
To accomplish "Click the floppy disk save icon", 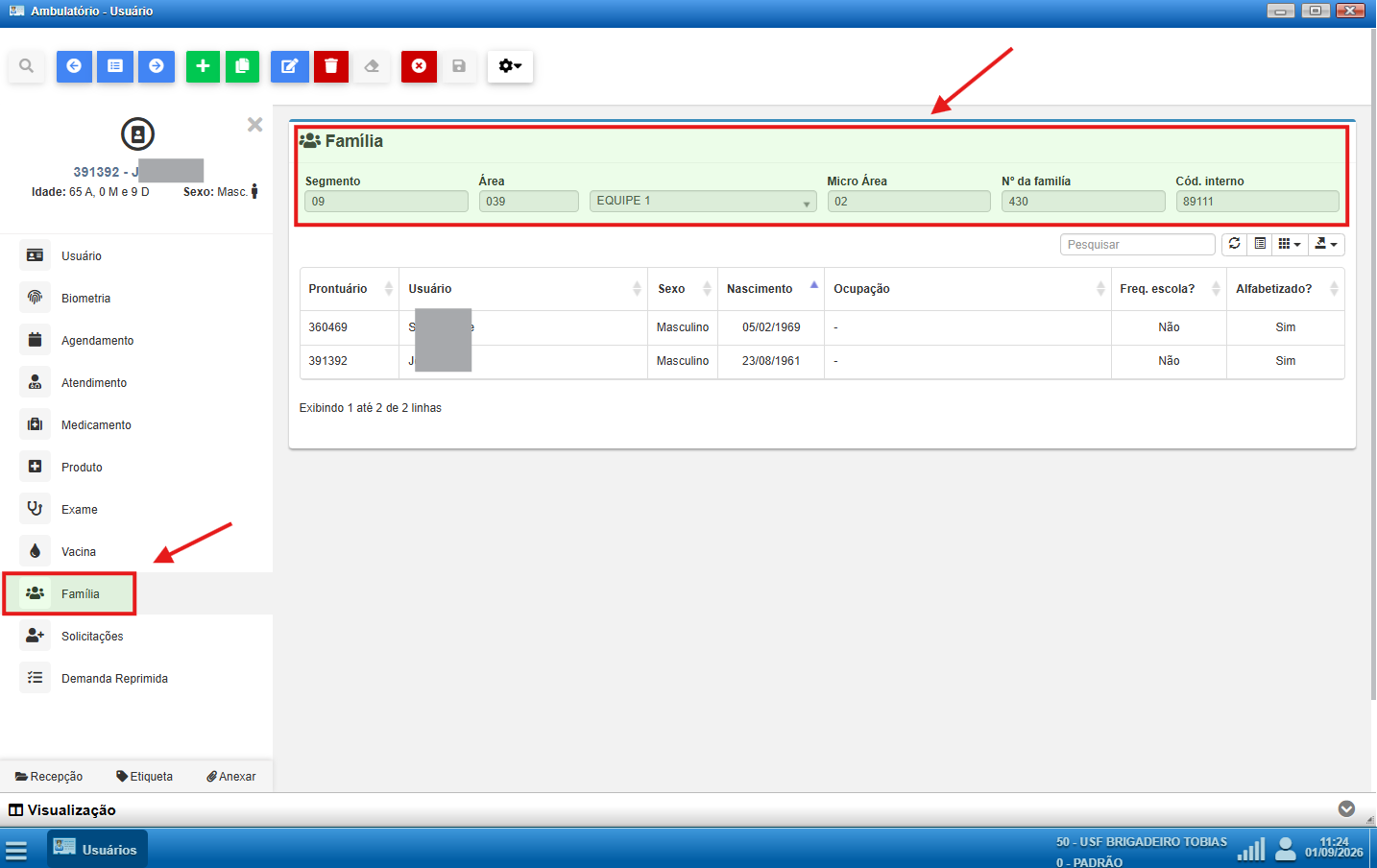I will click(459, 66).
